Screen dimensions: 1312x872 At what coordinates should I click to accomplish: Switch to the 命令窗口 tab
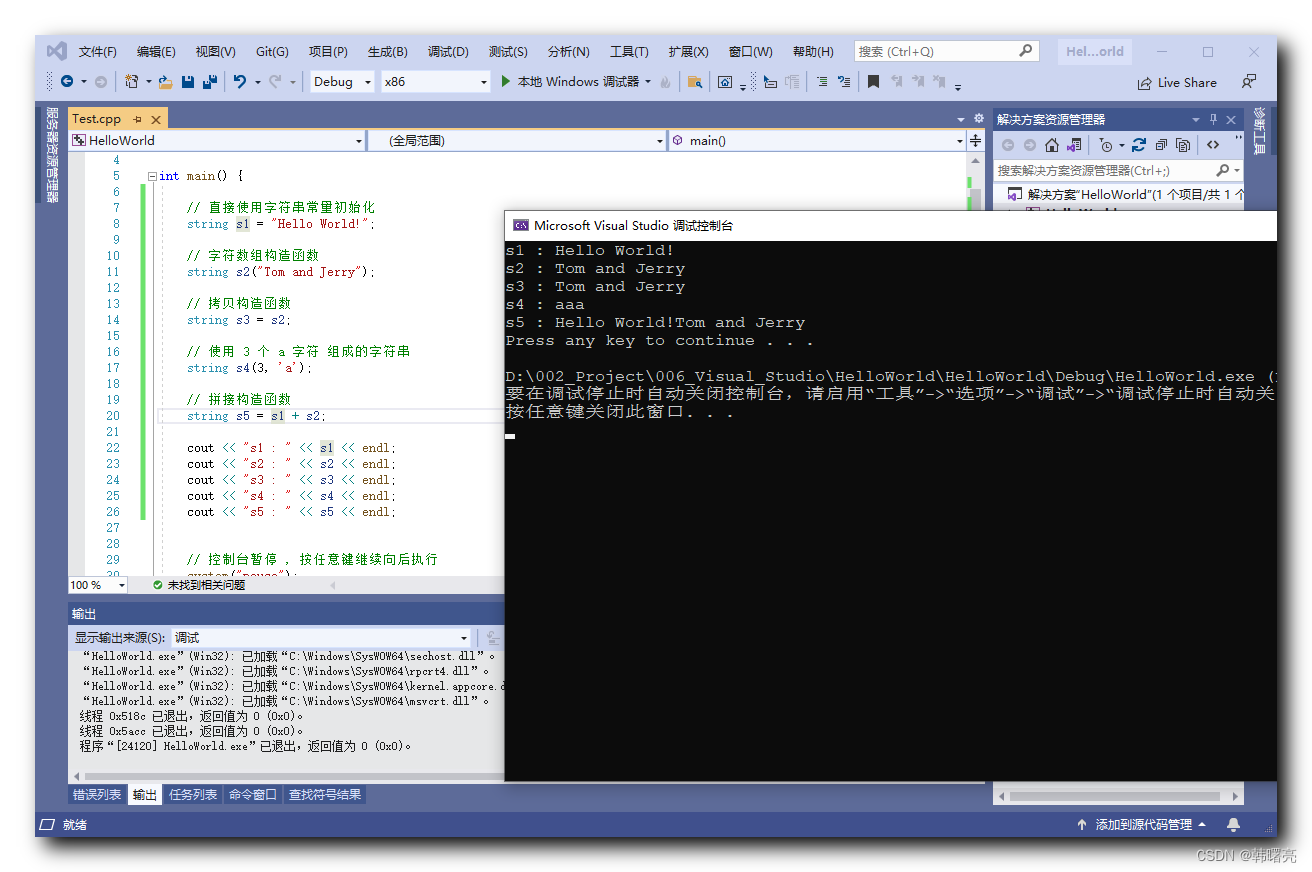253,794
